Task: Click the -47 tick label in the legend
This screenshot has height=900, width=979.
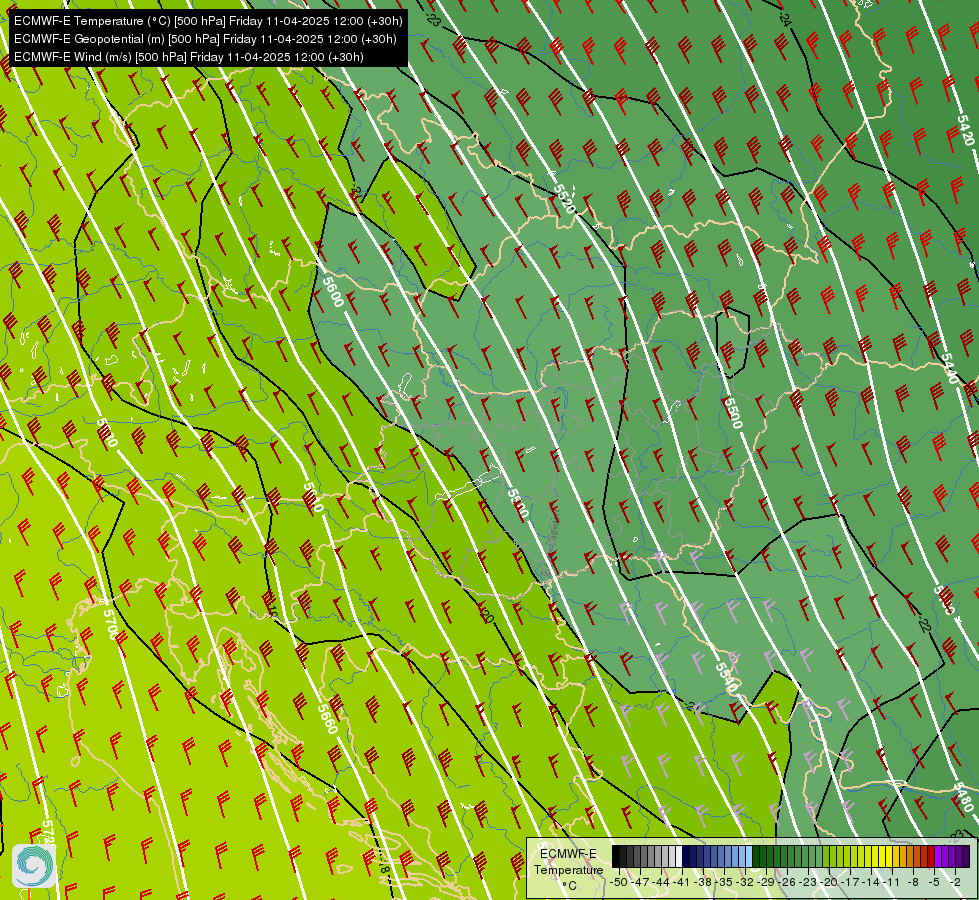Action: pos(641,882)
